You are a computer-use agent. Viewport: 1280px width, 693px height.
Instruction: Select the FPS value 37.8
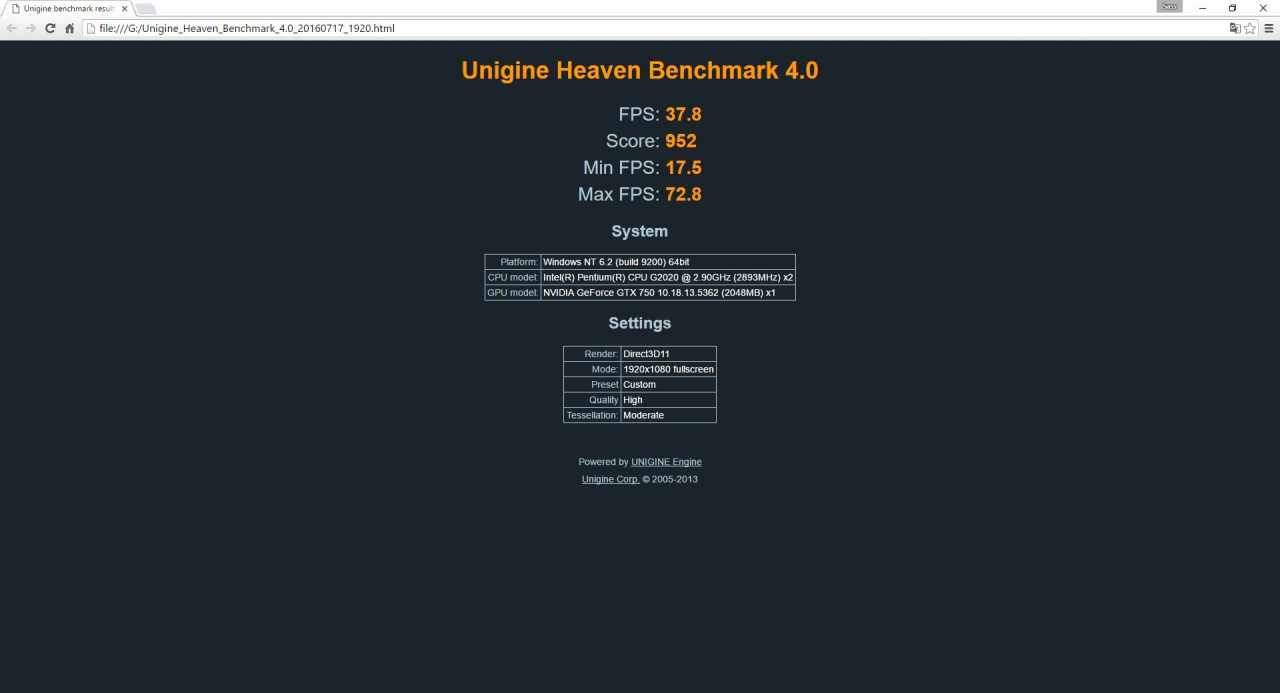pyautogui.click(x=684, y=114)
